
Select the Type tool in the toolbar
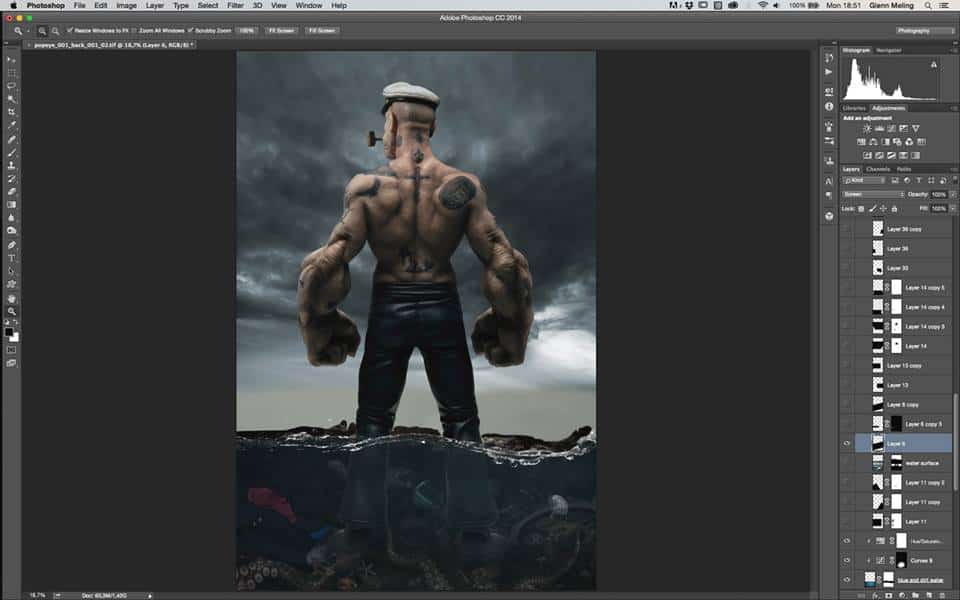click(x=12, y=258)
